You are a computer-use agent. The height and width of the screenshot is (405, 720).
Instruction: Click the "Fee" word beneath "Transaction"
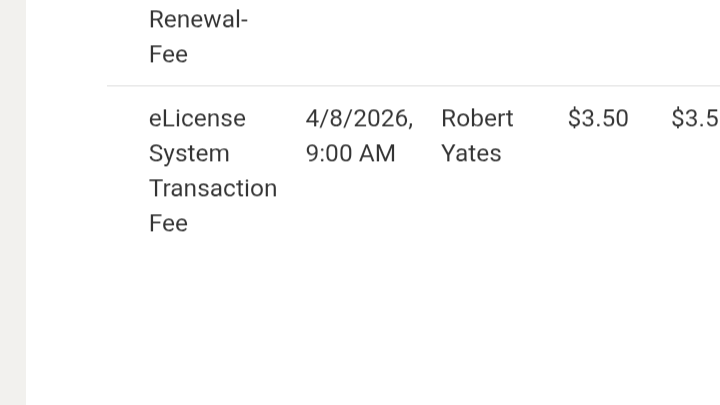tap(168, 223)
